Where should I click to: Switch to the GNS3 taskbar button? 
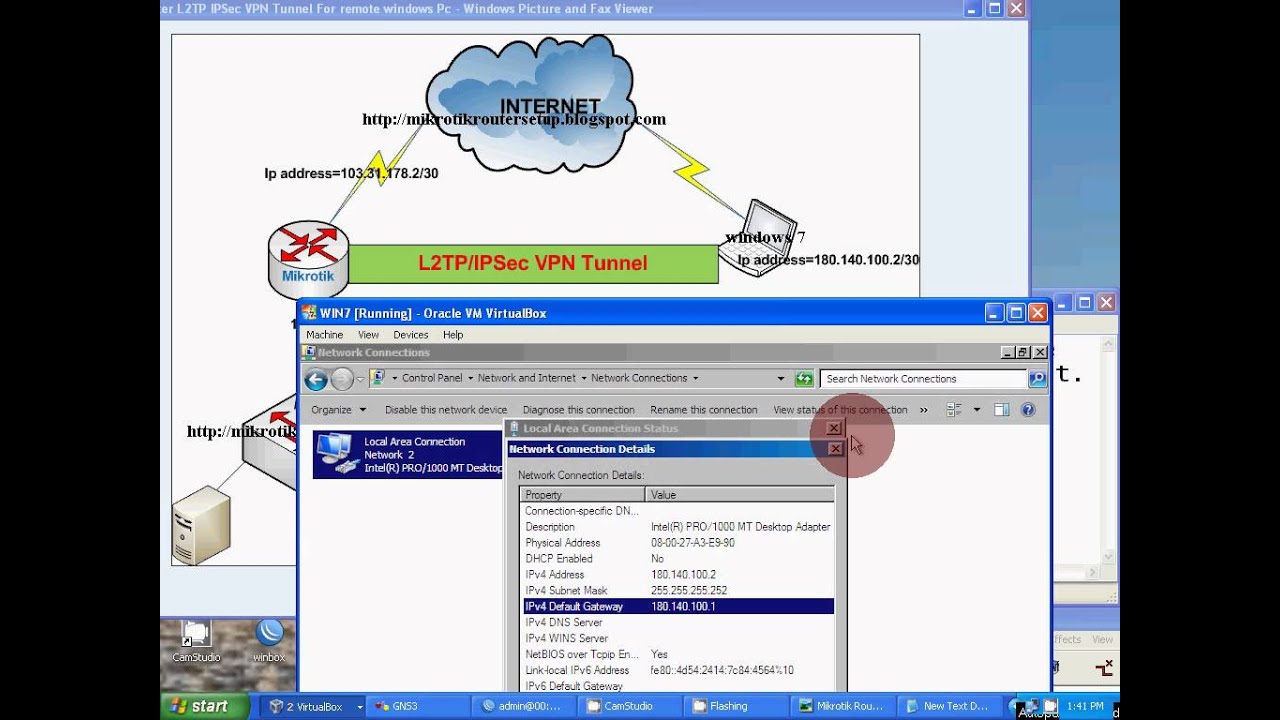[416, 706]
